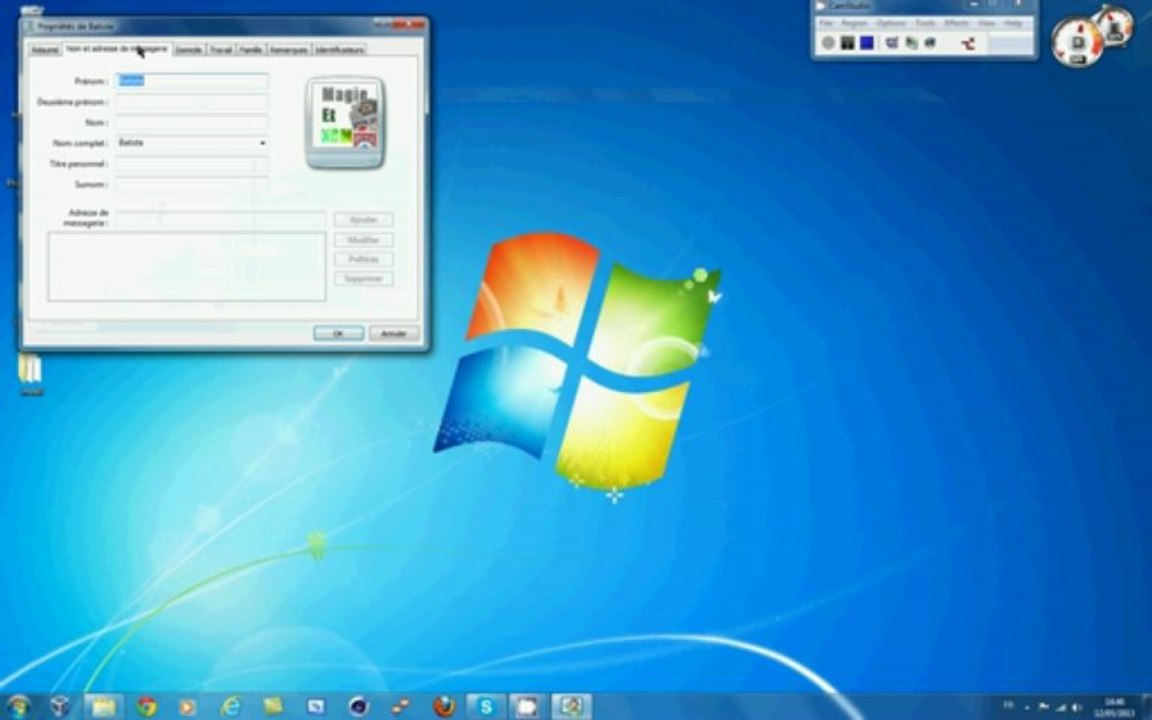This screenshot has height=720, width=1152.
Task: Click the Annuler button
Action: point(394,333)
